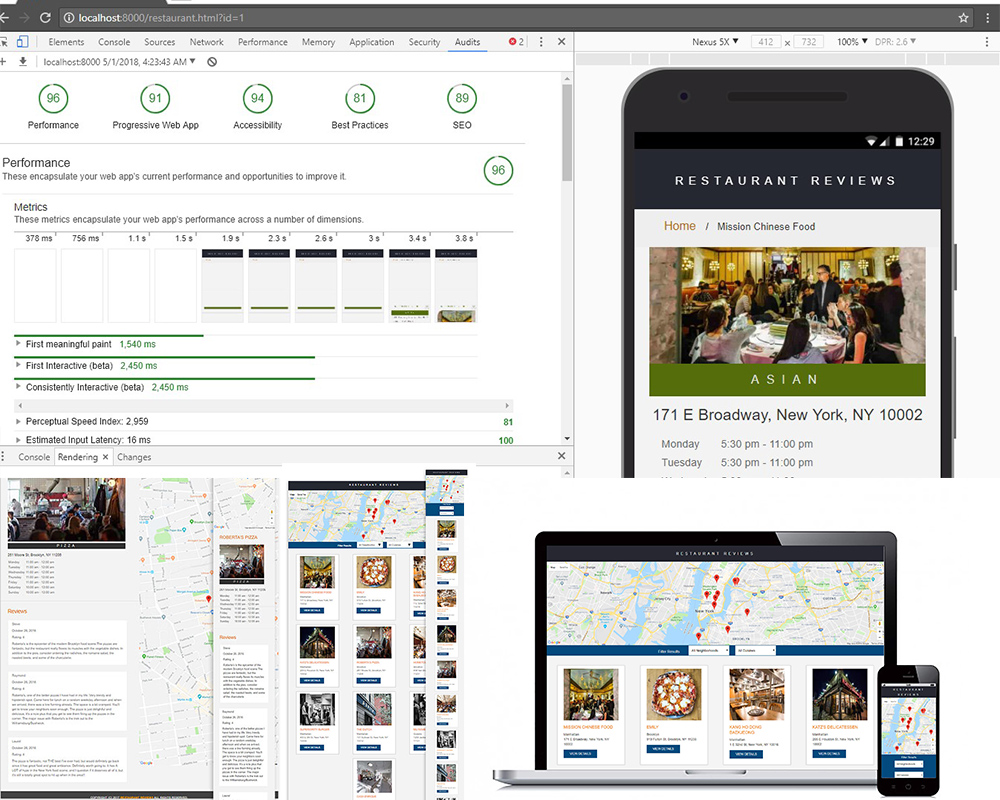Click the Home breadcrumb link

click(679, 226)
